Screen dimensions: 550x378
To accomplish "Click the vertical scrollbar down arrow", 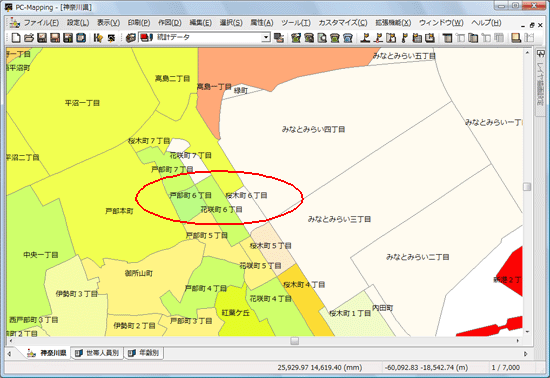I will (x=527, y=331).
